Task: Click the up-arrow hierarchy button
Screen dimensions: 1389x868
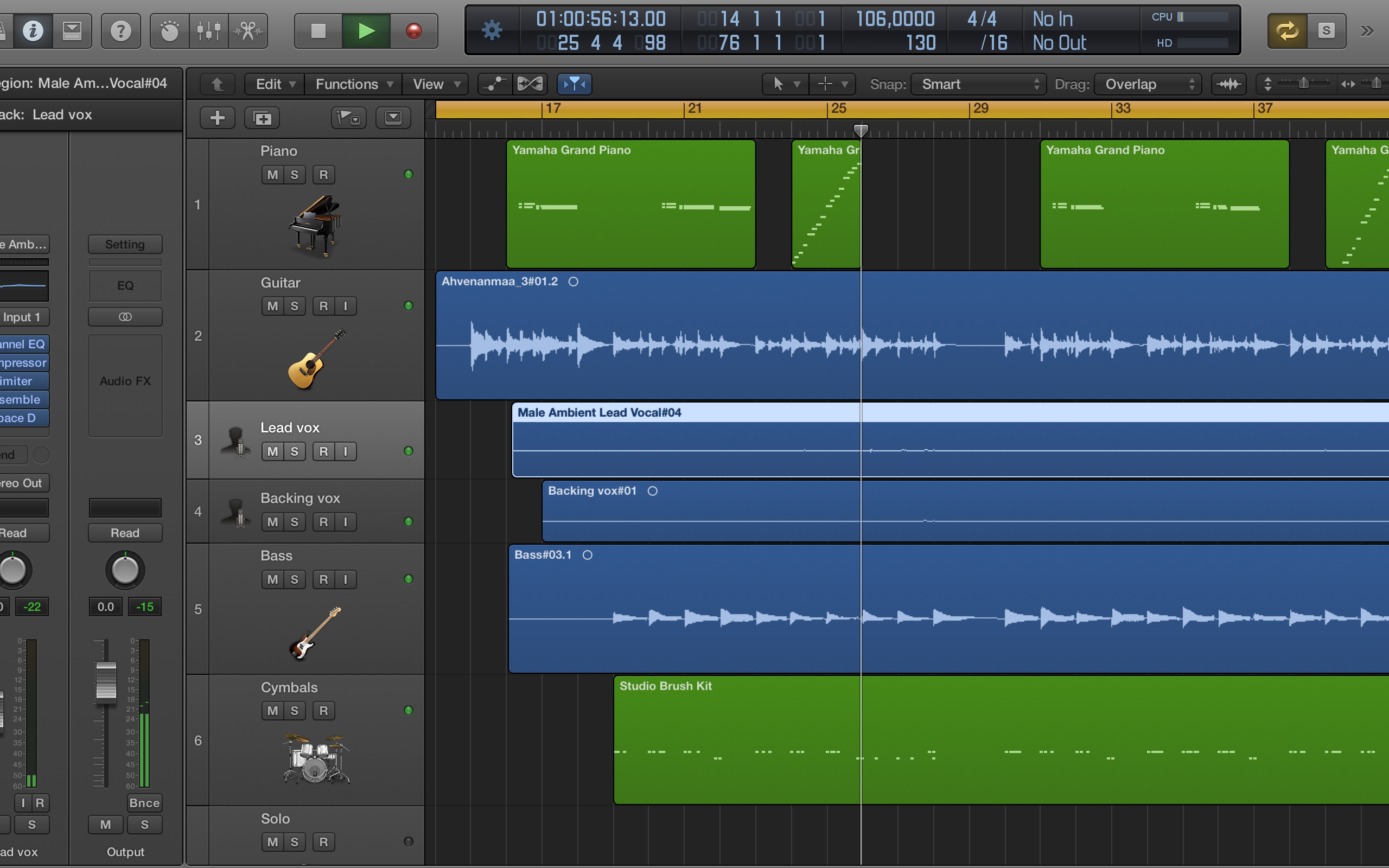Action: coord(218,85)
